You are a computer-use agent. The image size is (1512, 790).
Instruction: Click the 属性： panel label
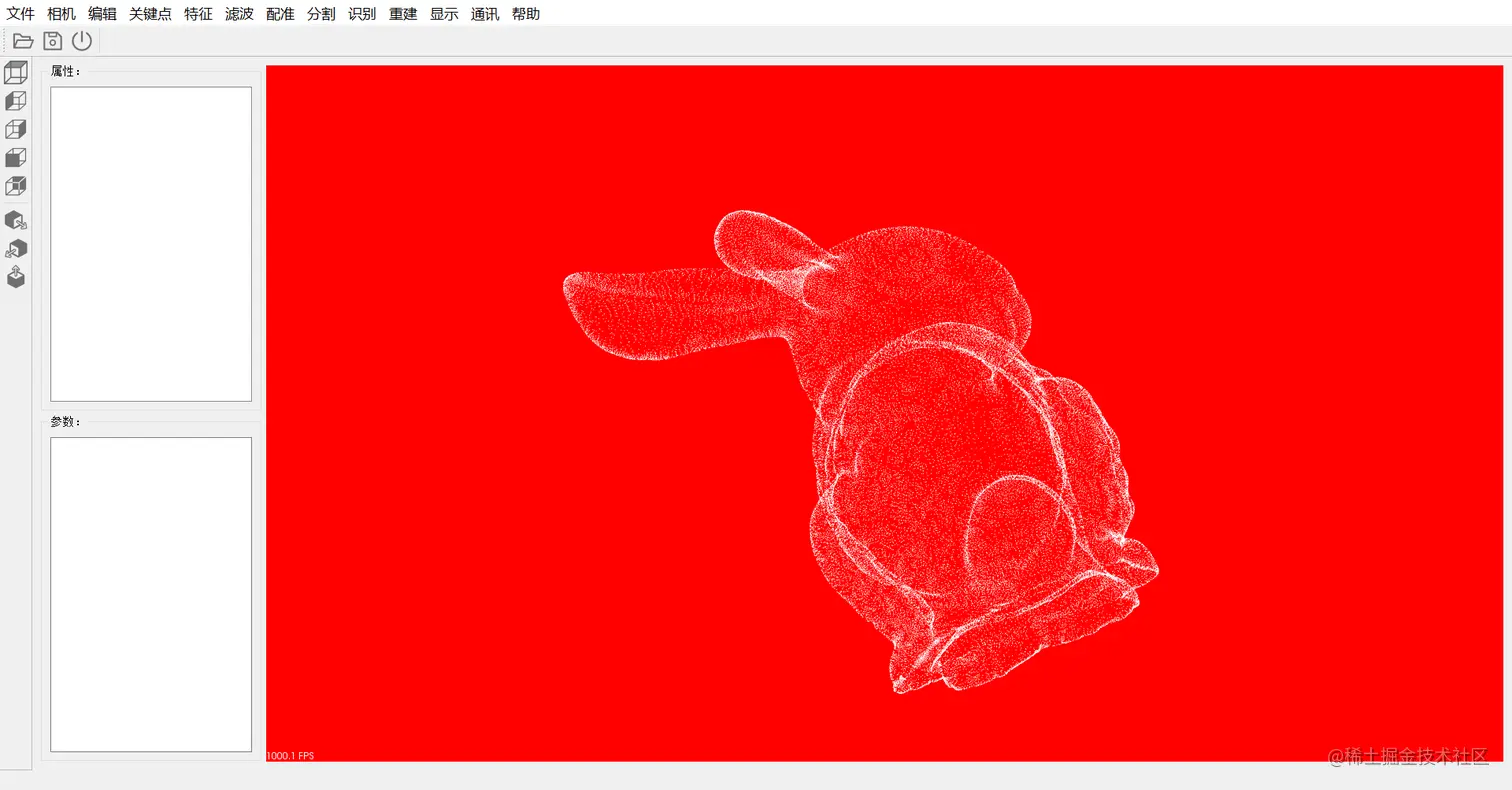click(66, 71)
